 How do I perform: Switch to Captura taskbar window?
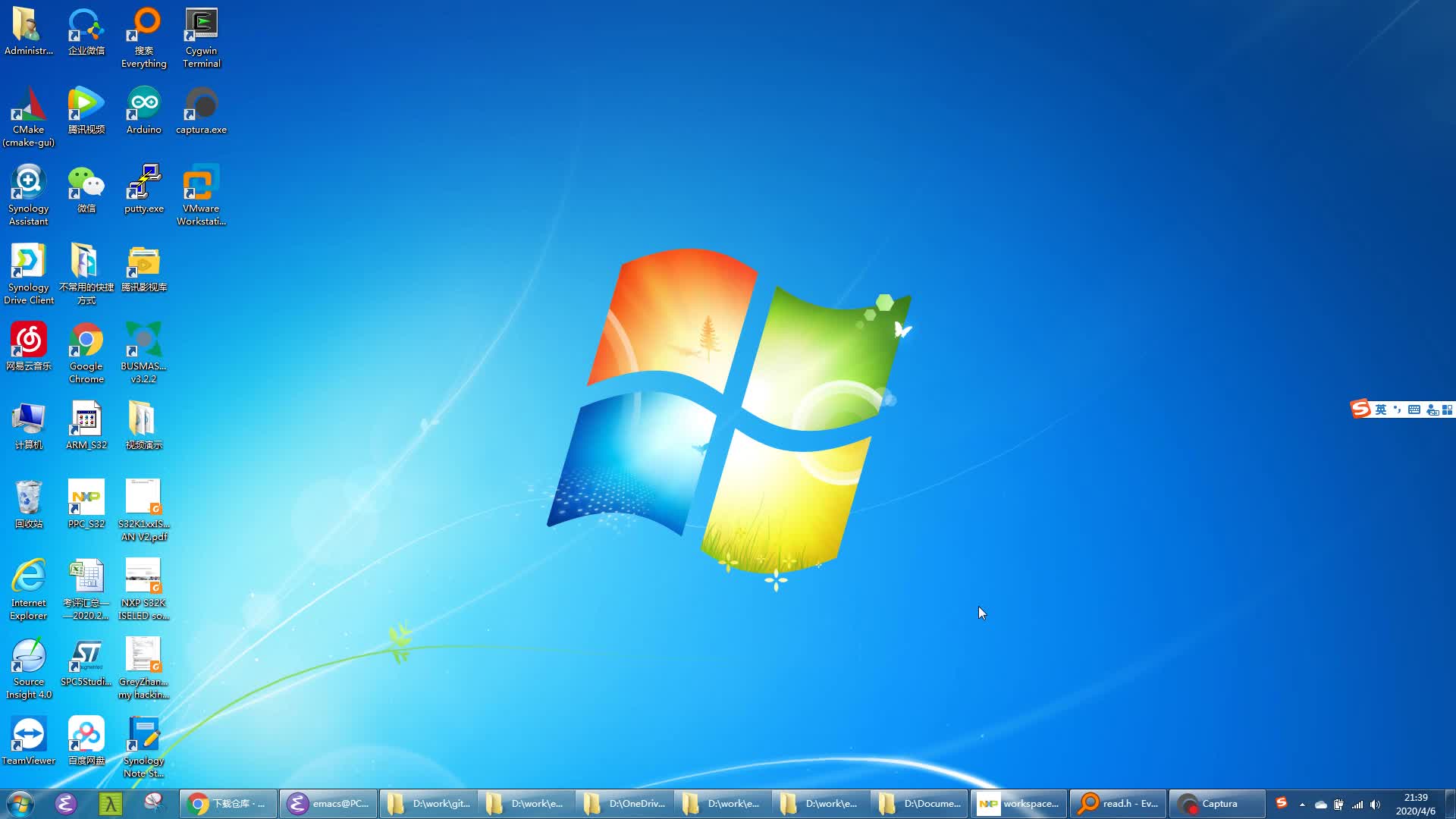1216,804
